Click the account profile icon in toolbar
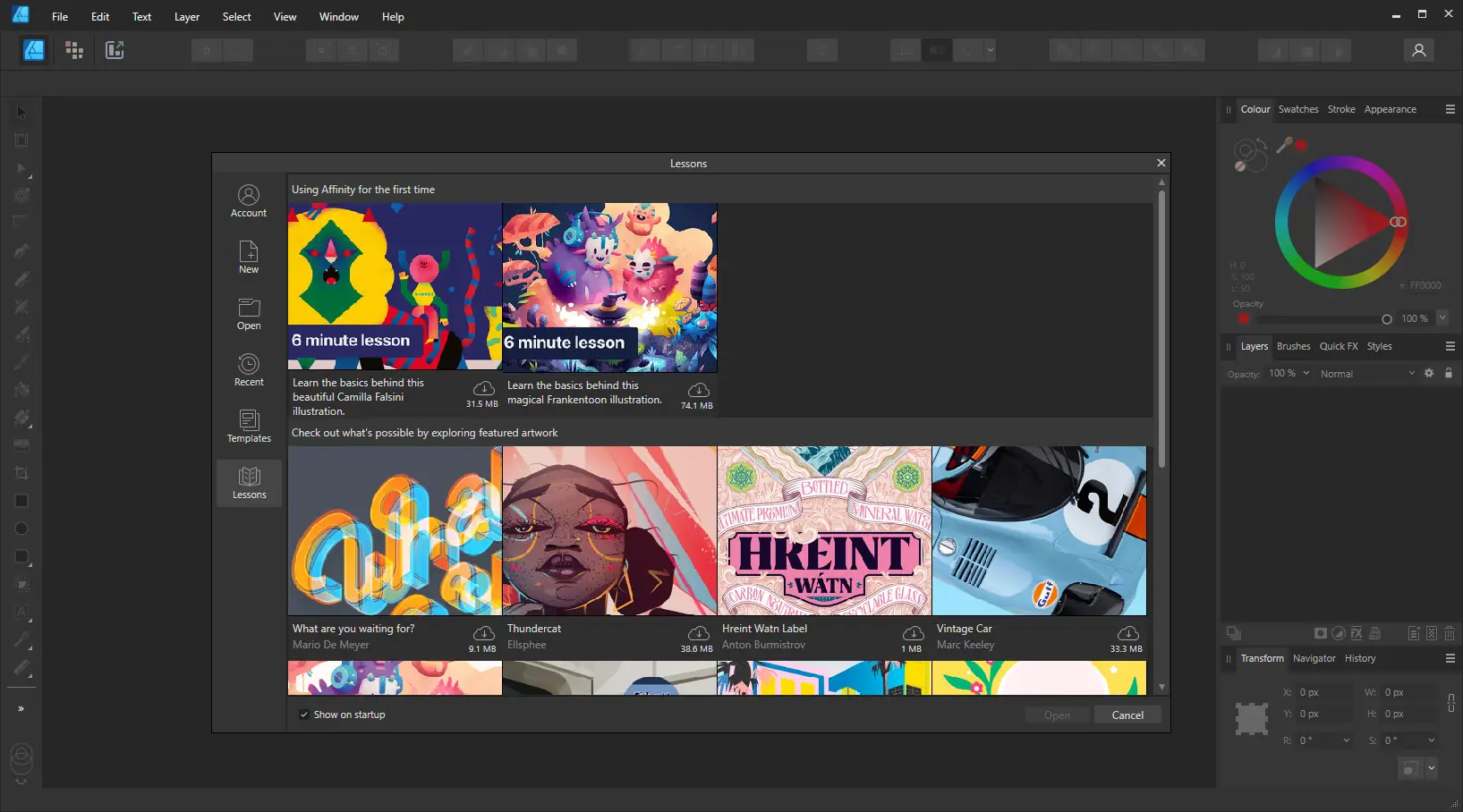Viewport: 1463px width, 812px height. 1419,50
